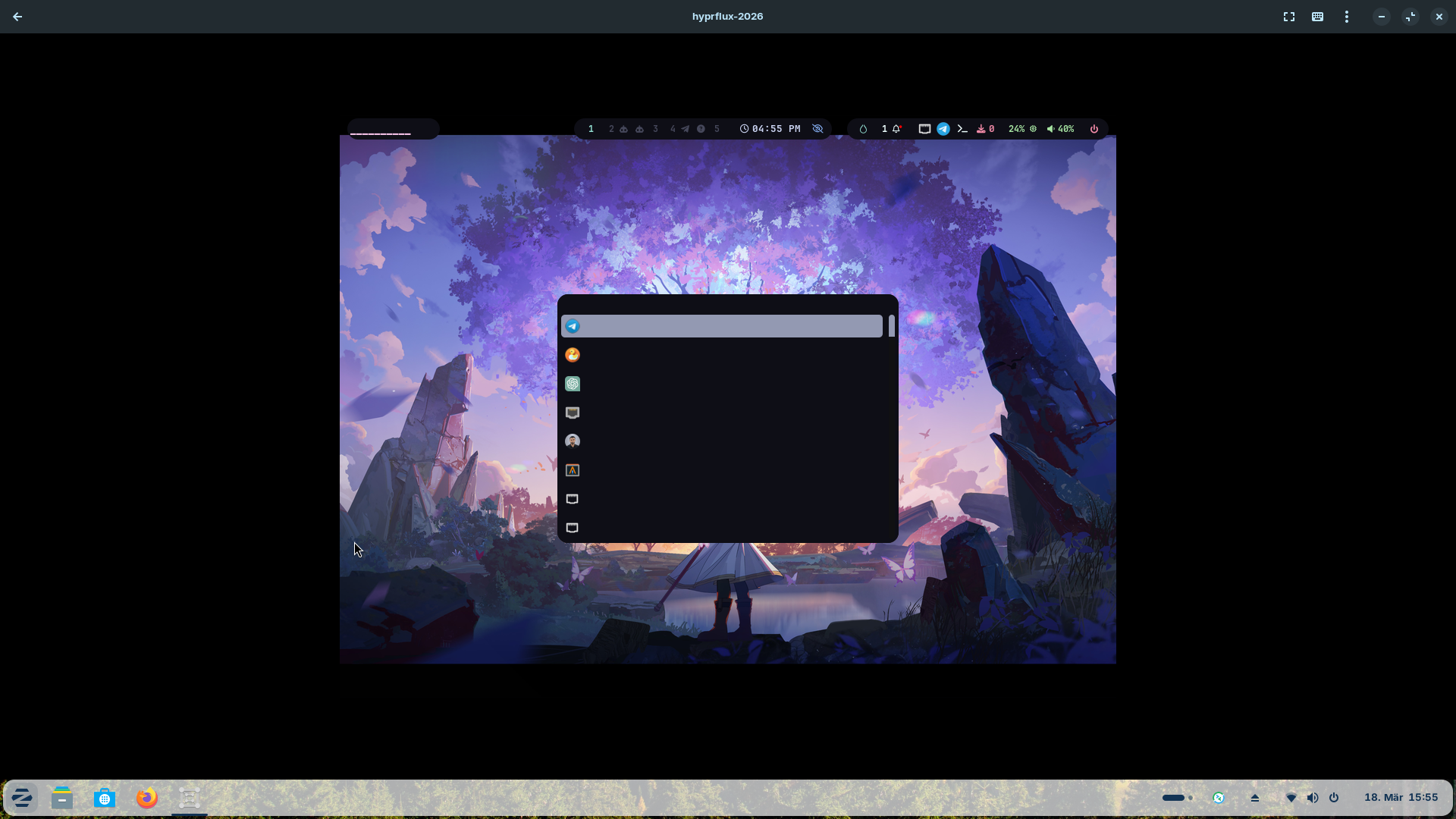Expand the host system power menu

(x=1334, y=798)
